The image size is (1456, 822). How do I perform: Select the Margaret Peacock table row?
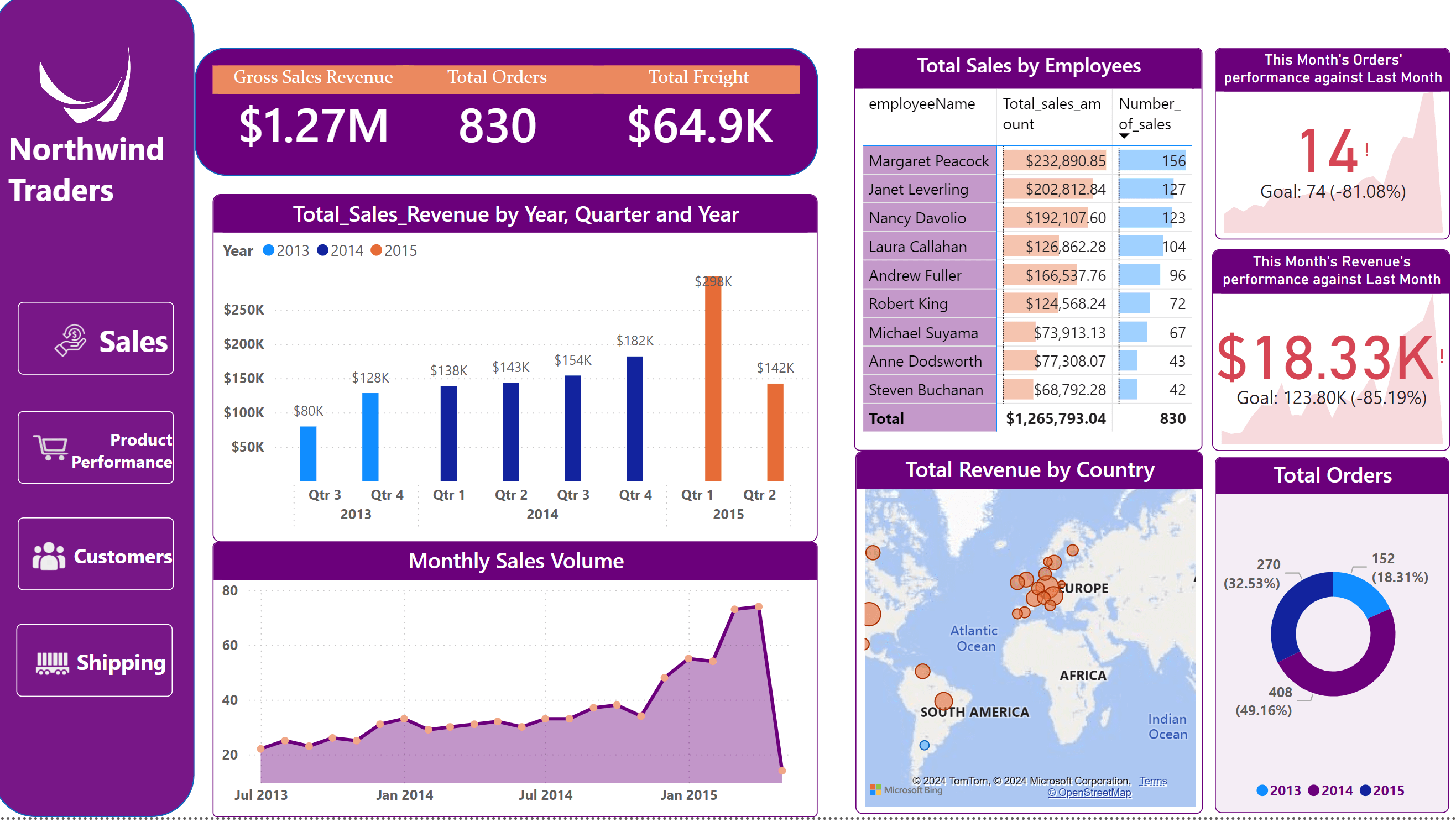(928, 161)
